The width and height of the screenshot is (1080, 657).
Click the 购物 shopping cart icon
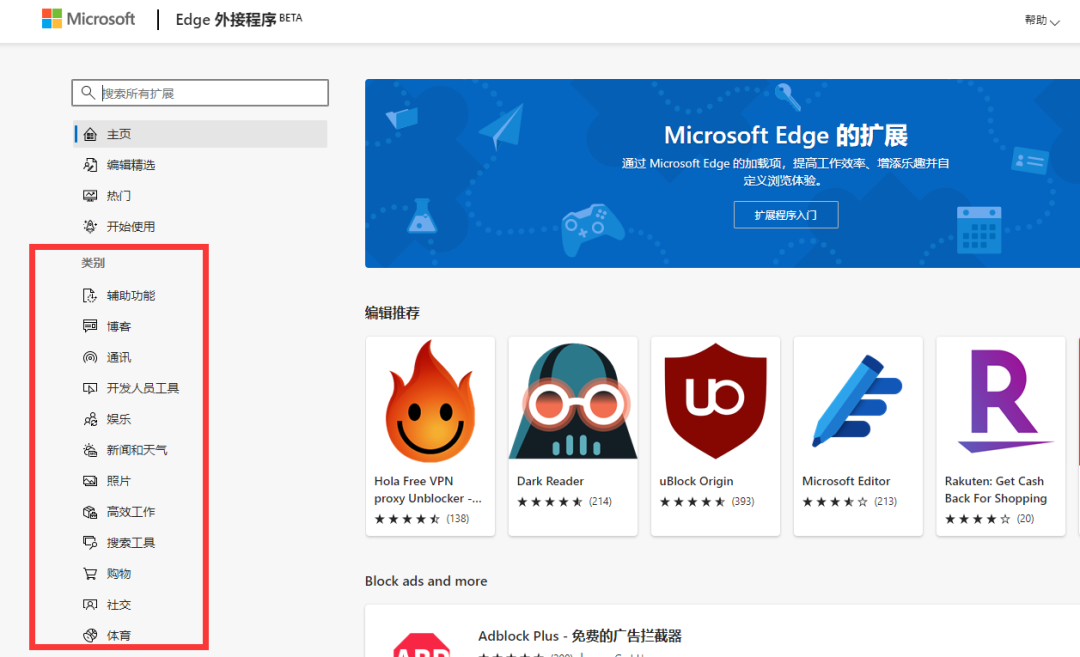point(90,574)
